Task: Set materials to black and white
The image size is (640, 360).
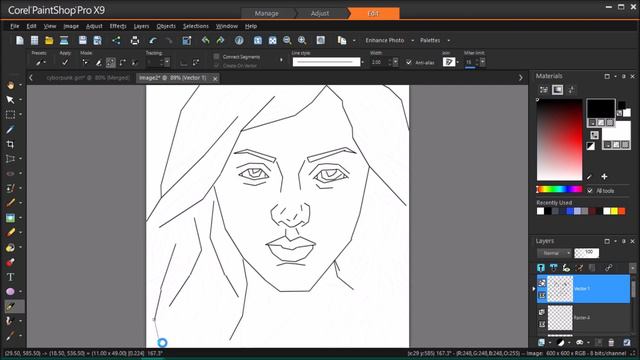Action: [x=591, y=146]
